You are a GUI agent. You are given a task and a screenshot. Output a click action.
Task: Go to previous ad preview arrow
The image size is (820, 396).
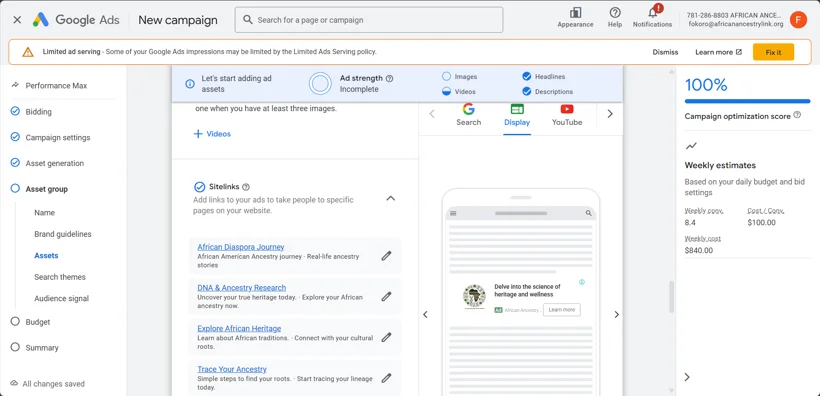coord(425,314)
